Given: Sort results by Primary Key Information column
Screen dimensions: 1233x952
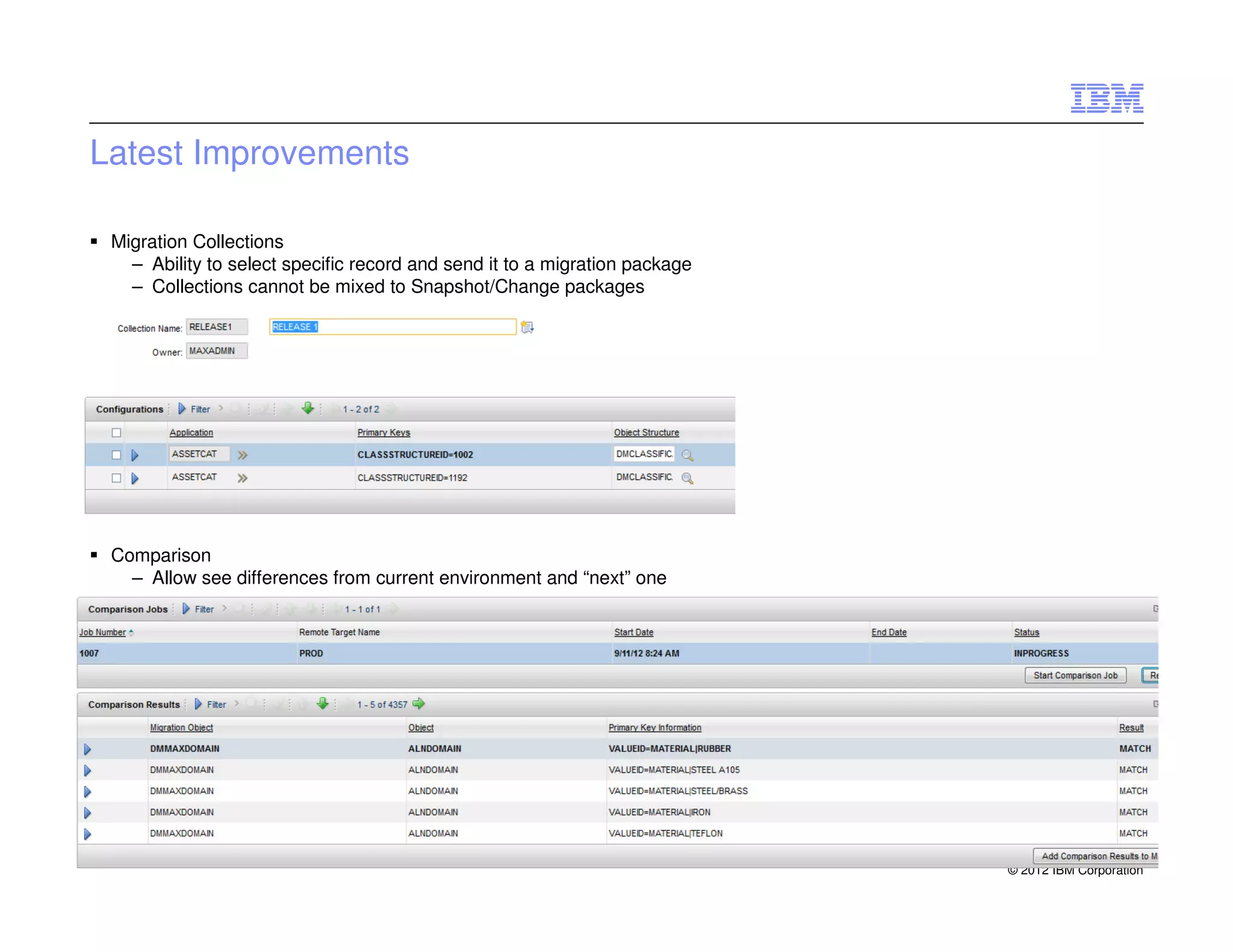Looking at the screenshot, I should click(x=654, y=728).
